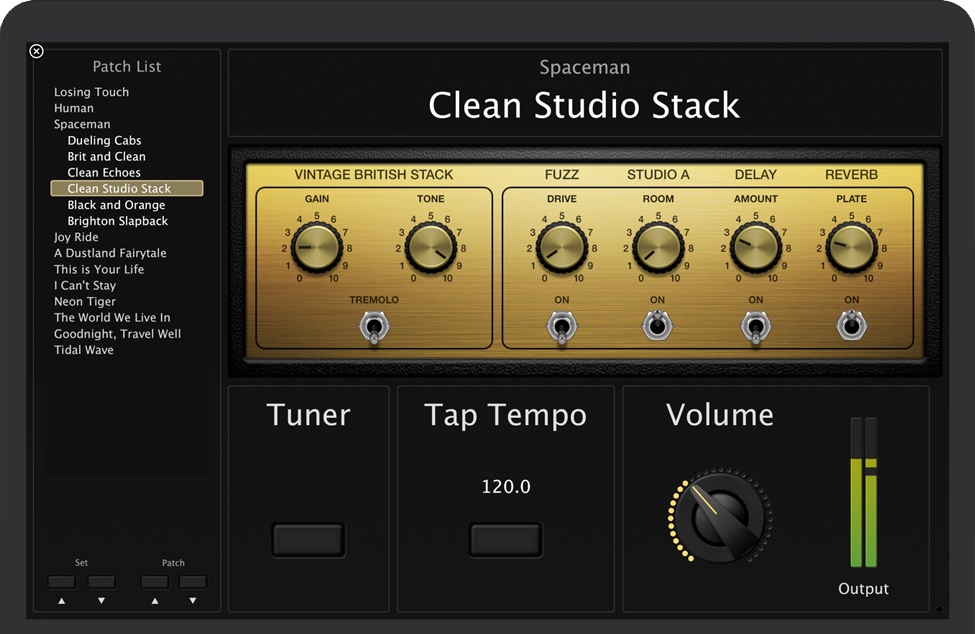Choose the Brighton Slapback patch
The height and width of the screenshot is (634, 975).
117,221
